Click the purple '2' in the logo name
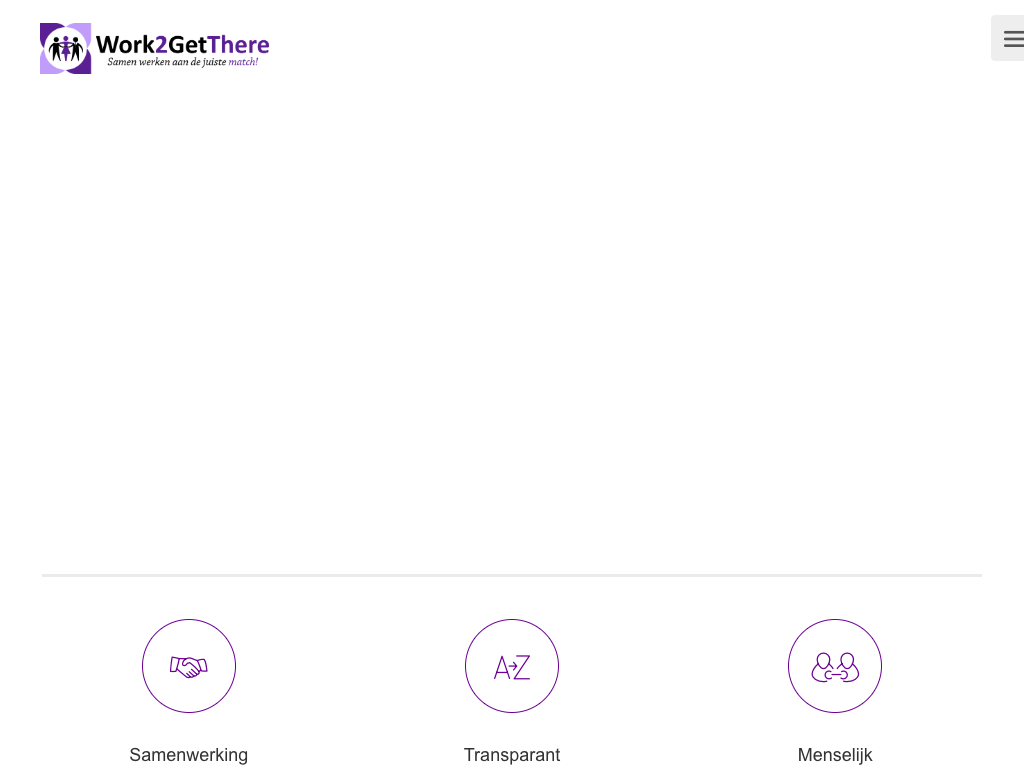Image resolution: width=1024 pixels, height=768 pixels. pos(161,44)
